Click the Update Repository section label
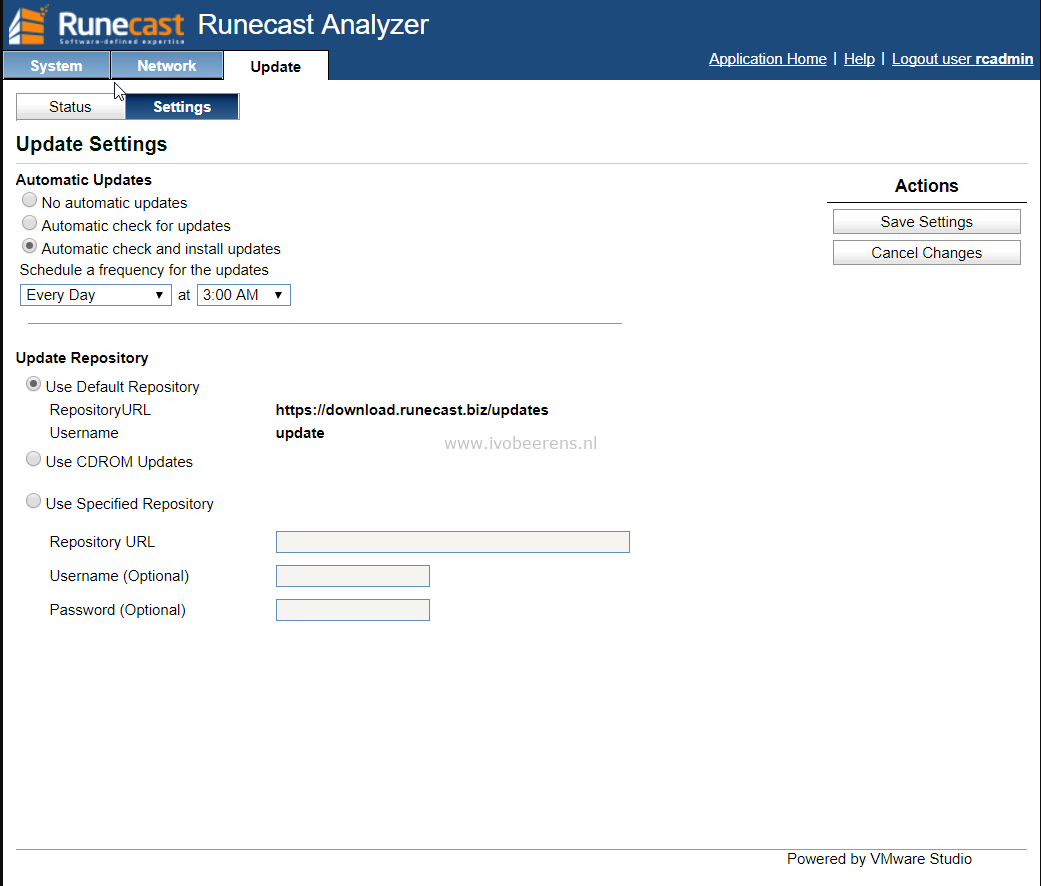Screen dimensions: 1041x886 point(82,358)
